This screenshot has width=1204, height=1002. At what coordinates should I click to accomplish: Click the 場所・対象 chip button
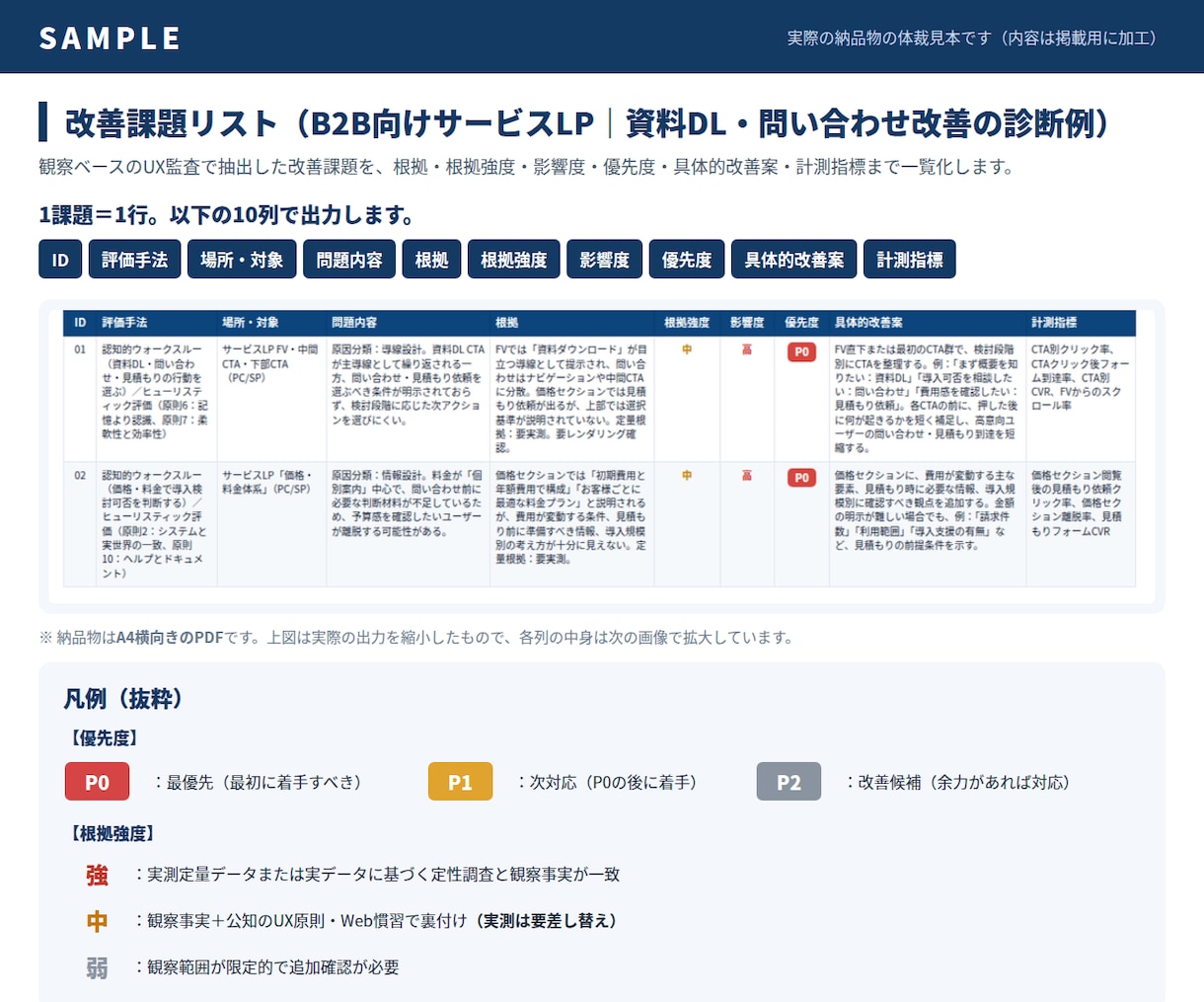(x=242, y=260)
